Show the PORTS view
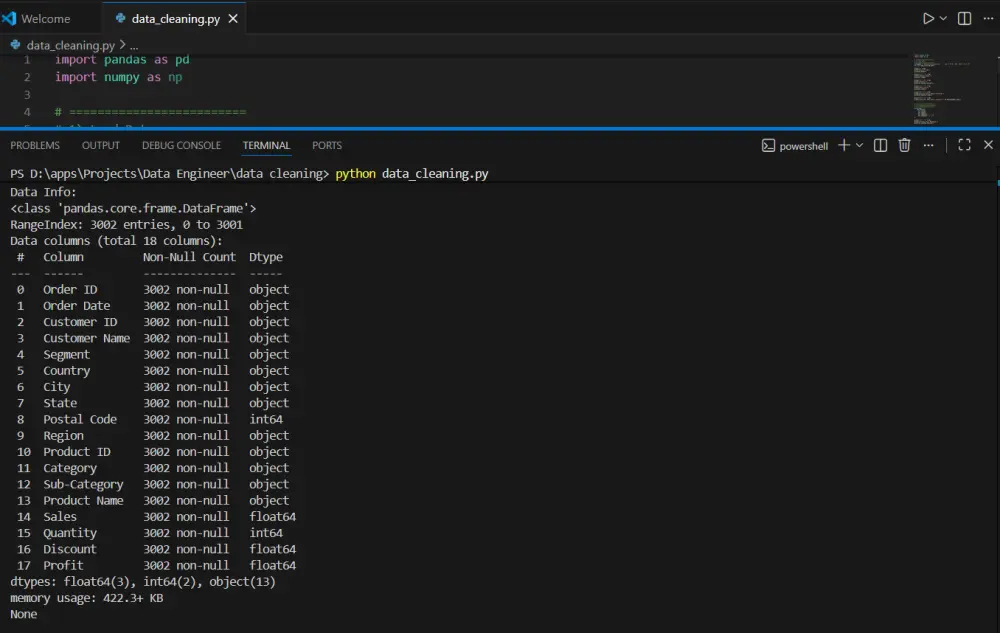The height and width of the screenshot is (633, 1000). (326, 145)
